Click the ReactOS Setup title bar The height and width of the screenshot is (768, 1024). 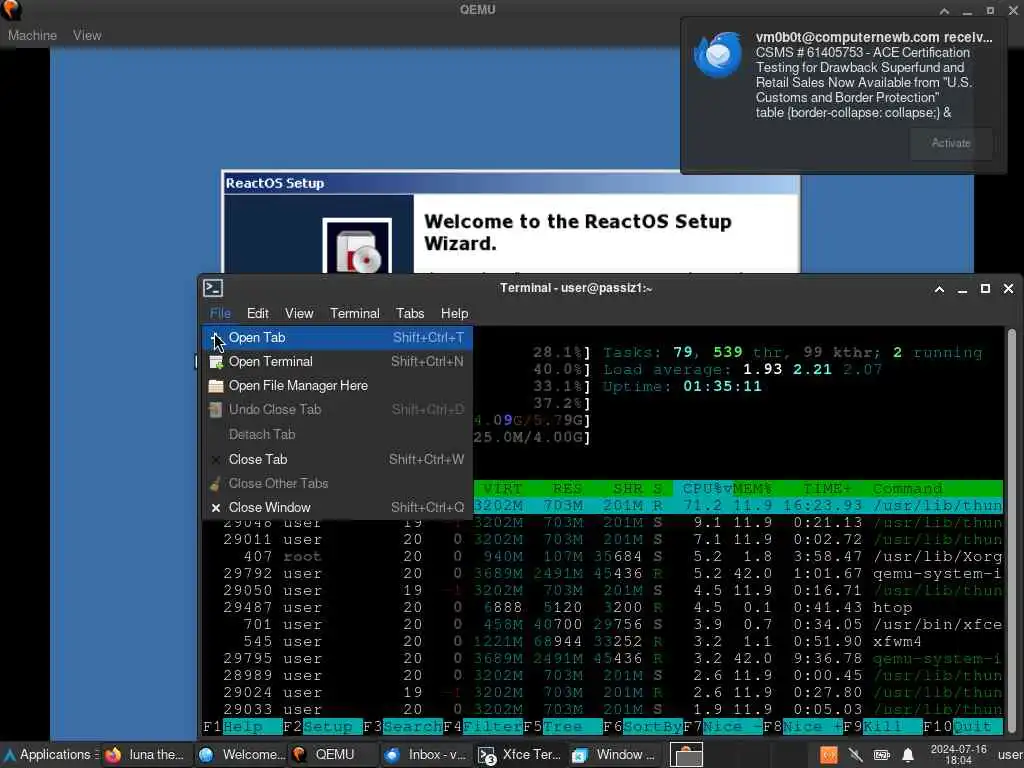point(511,184)
